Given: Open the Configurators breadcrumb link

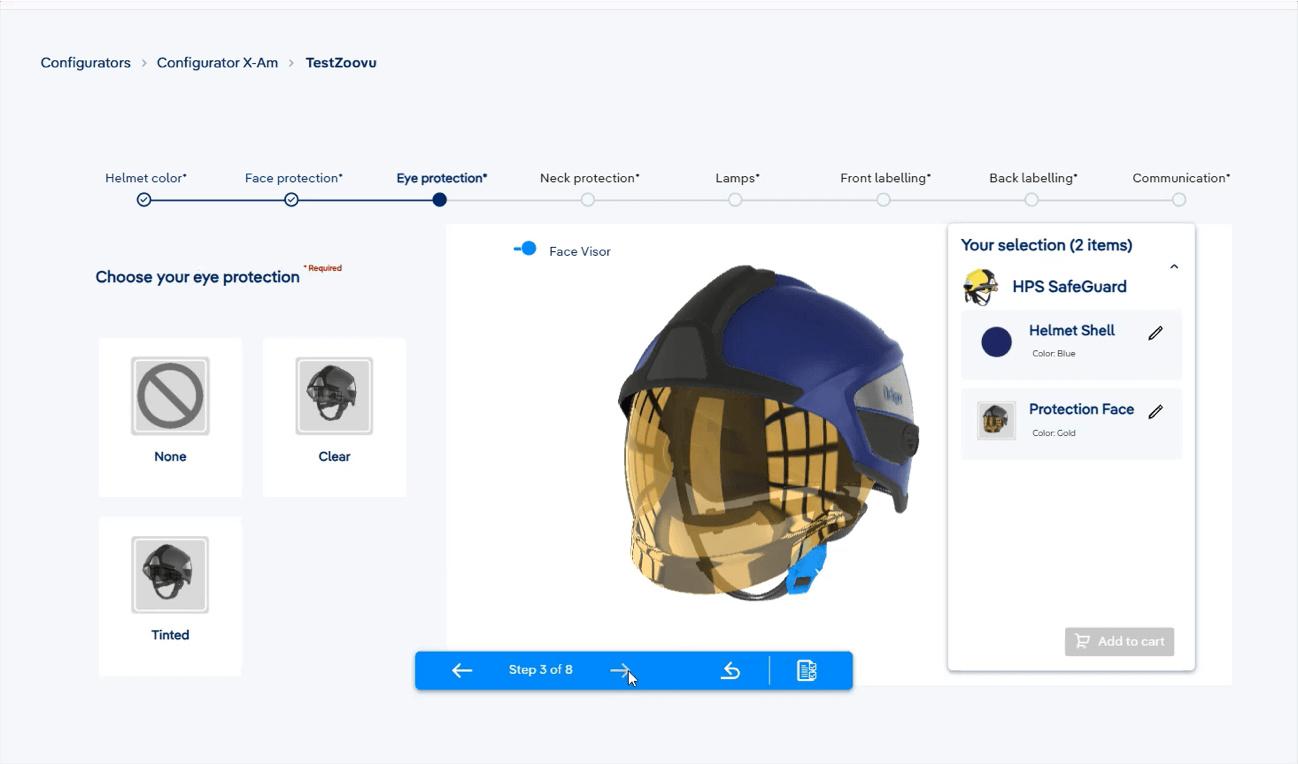Looking at the screenshot, I should tap(85, 63).
